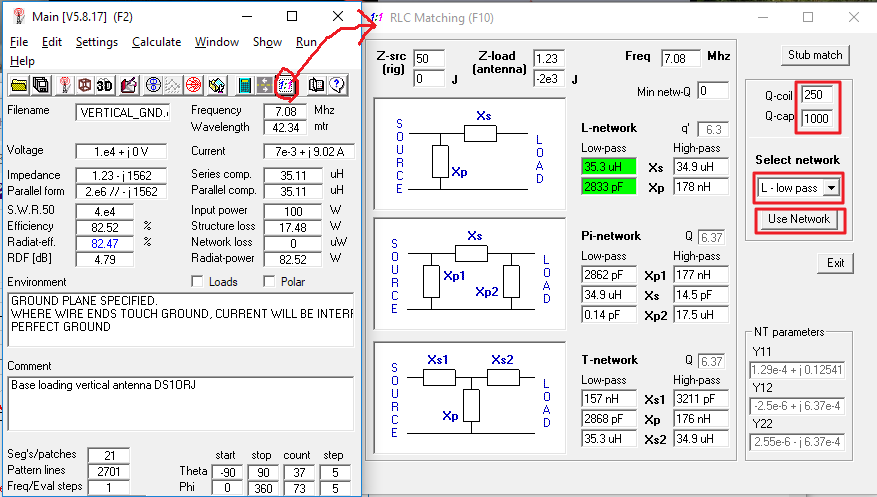Click the Freq field in RLC Matching
This screenshot has width=877, height=497.
(680, 58)
